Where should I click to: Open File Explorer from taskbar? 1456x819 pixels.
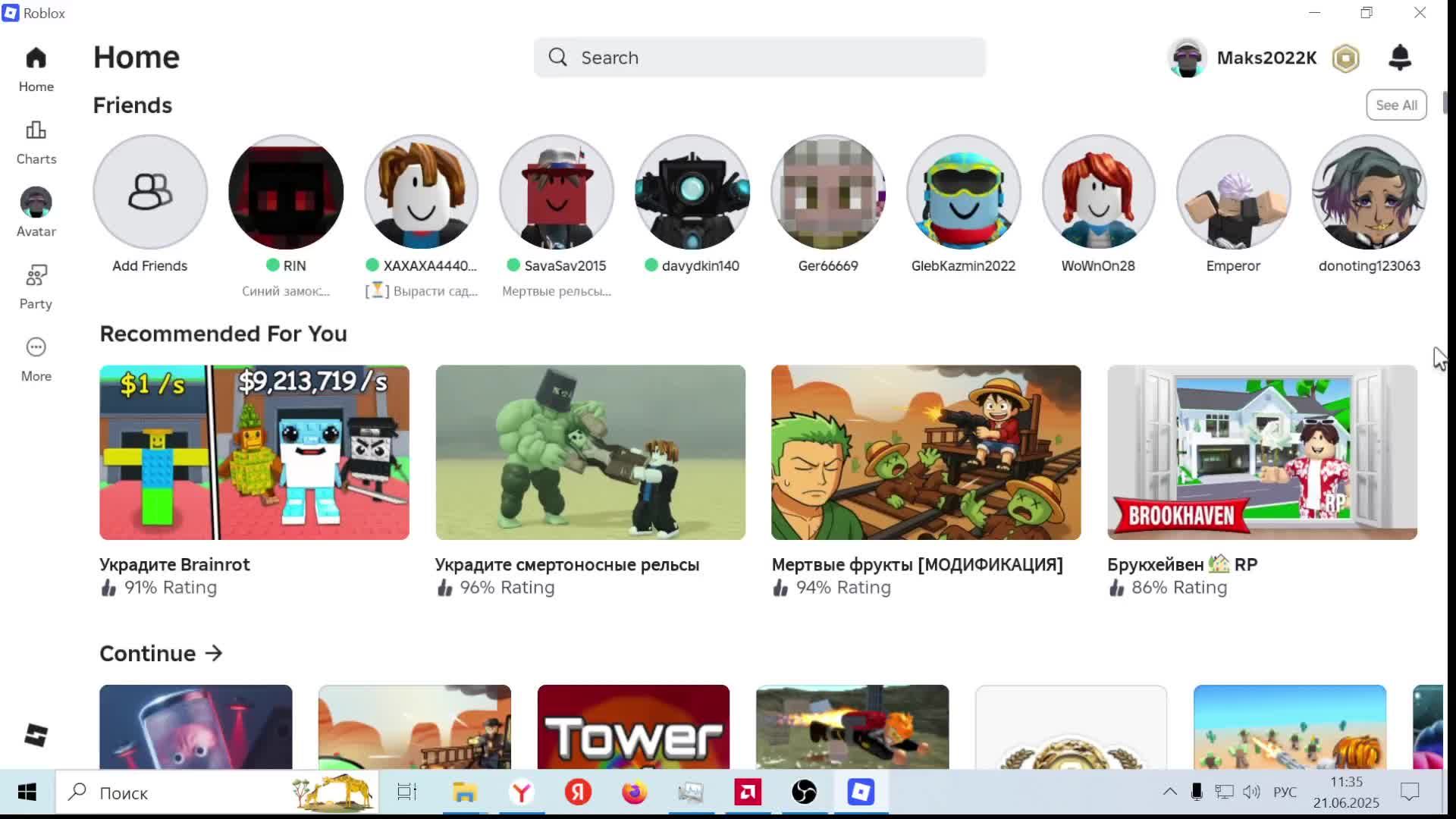(x=464, y=792)
